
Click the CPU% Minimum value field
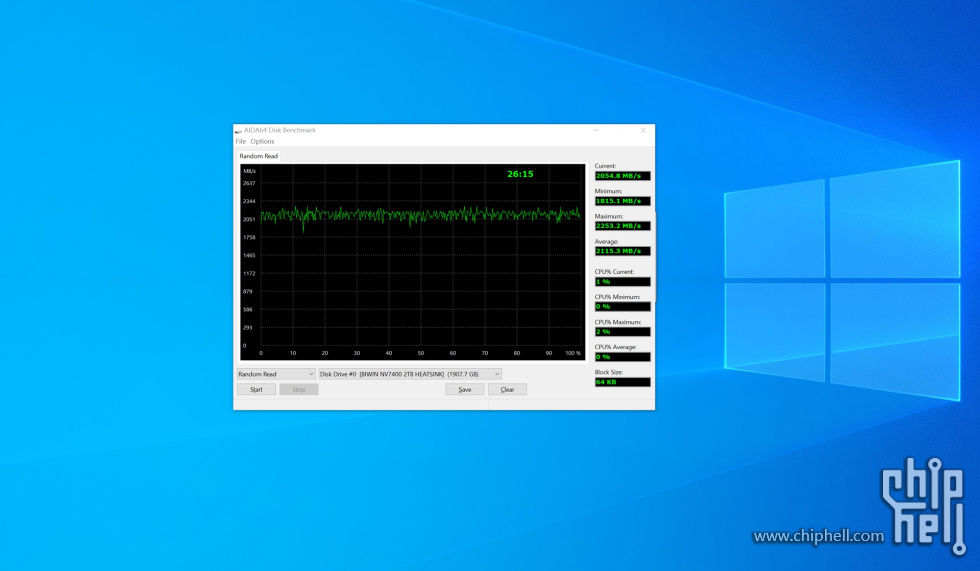coord(622,307)
